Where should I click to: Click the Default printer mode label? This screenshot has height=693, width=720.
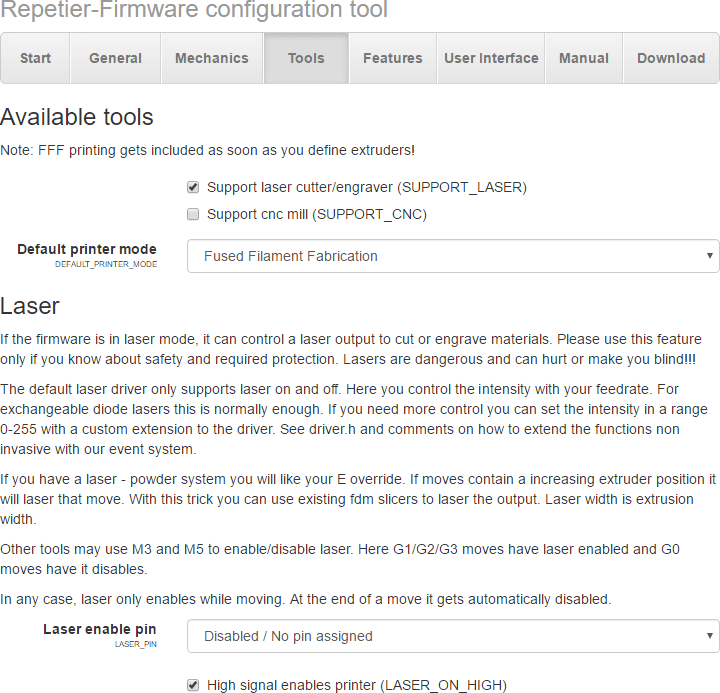(x=87, y=249)
